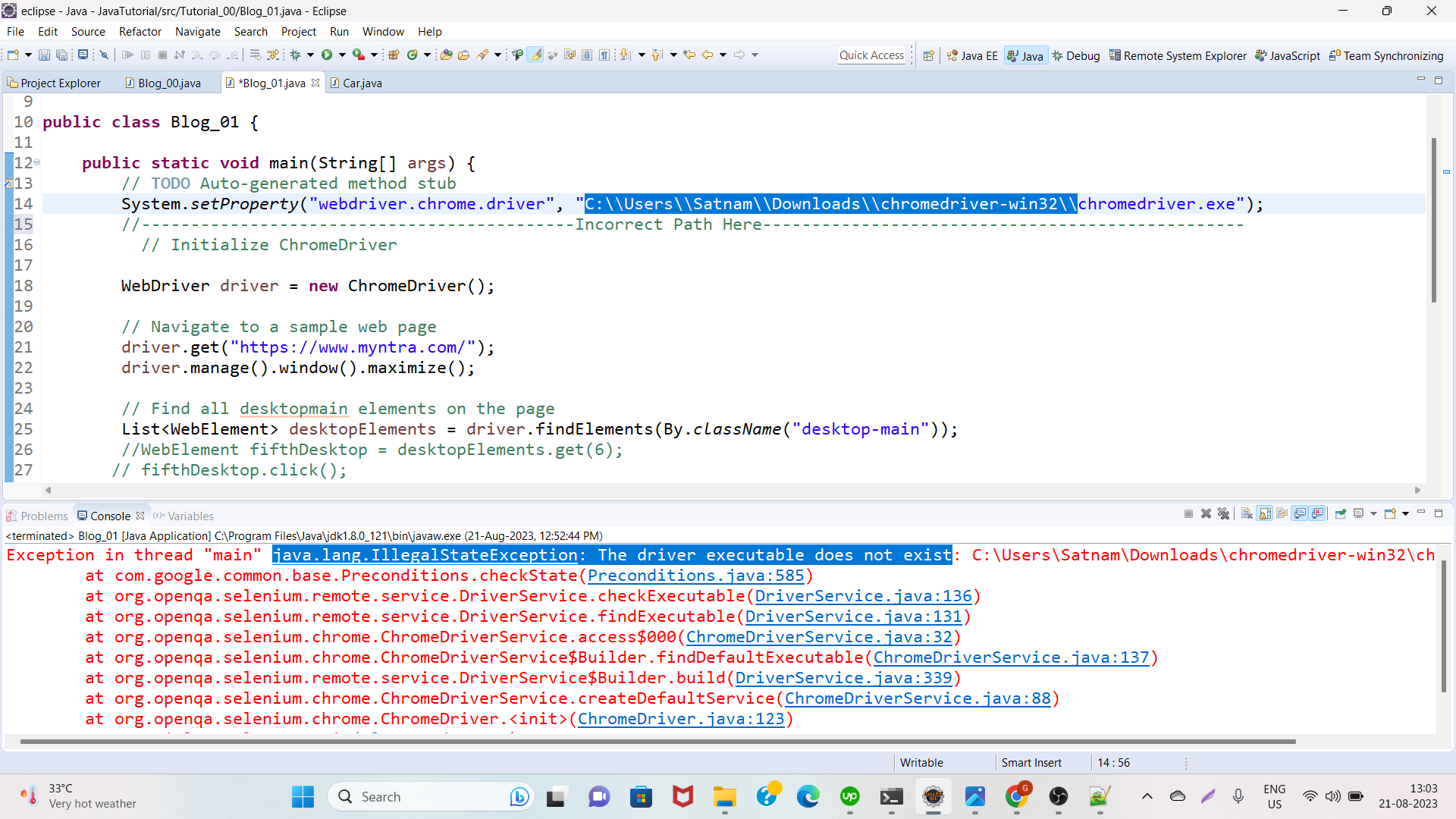Viewport: 1456px width, 819px height.
Task: Toggle Scroll Lock in console toolbar
Action: [x=1265, y=514]
